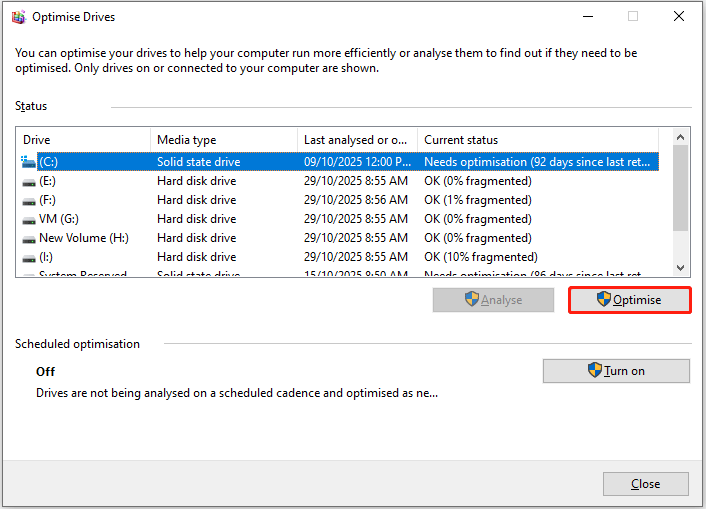Click the scroll down arrow in drive list

click(x=680, y=268)
